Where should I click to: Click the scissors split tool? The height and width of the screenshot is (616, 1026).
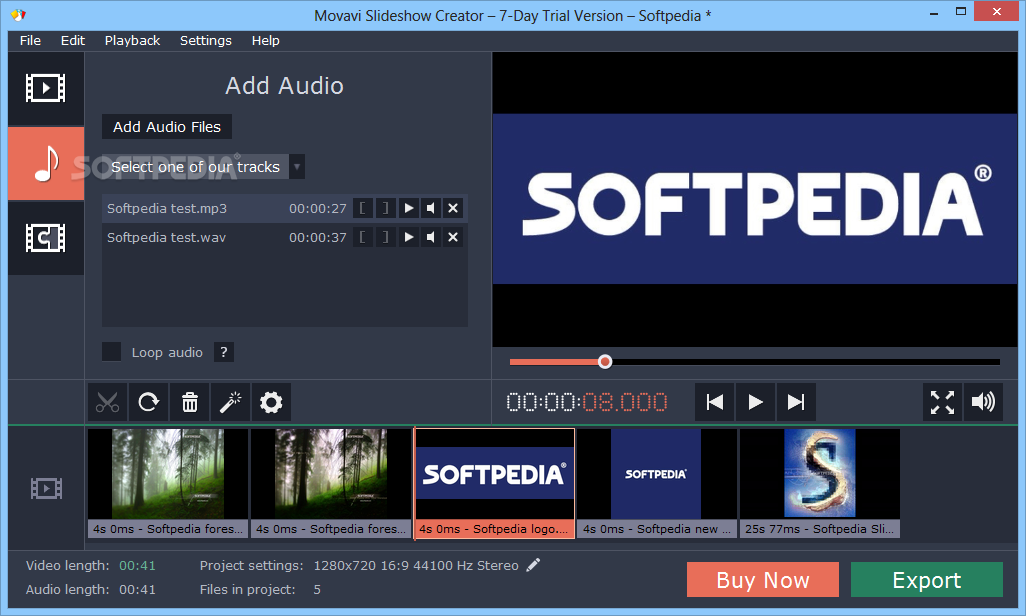(108, 402)
